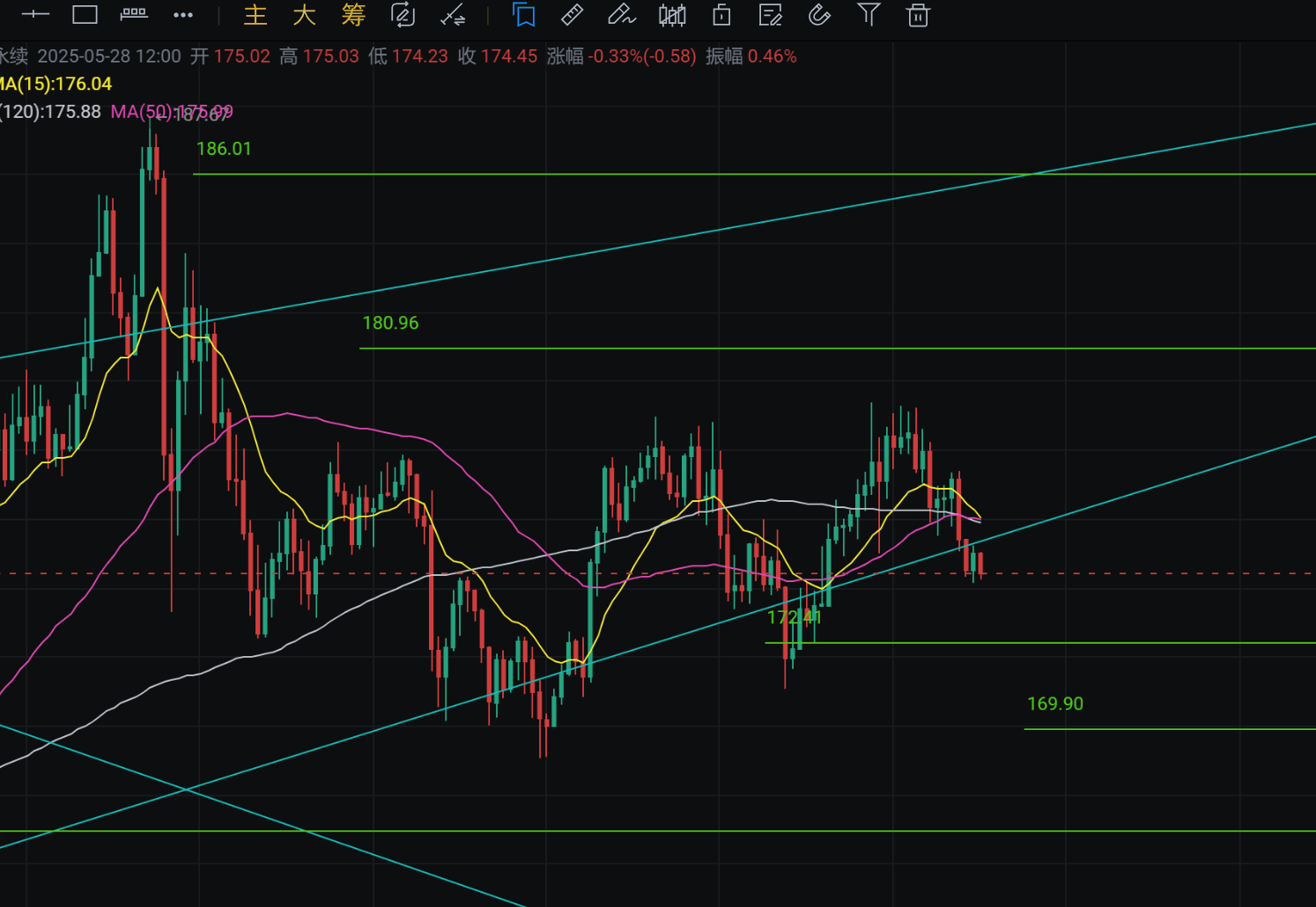
Task: Click the 低 174.23 low price value
Action: coord(408,56)
